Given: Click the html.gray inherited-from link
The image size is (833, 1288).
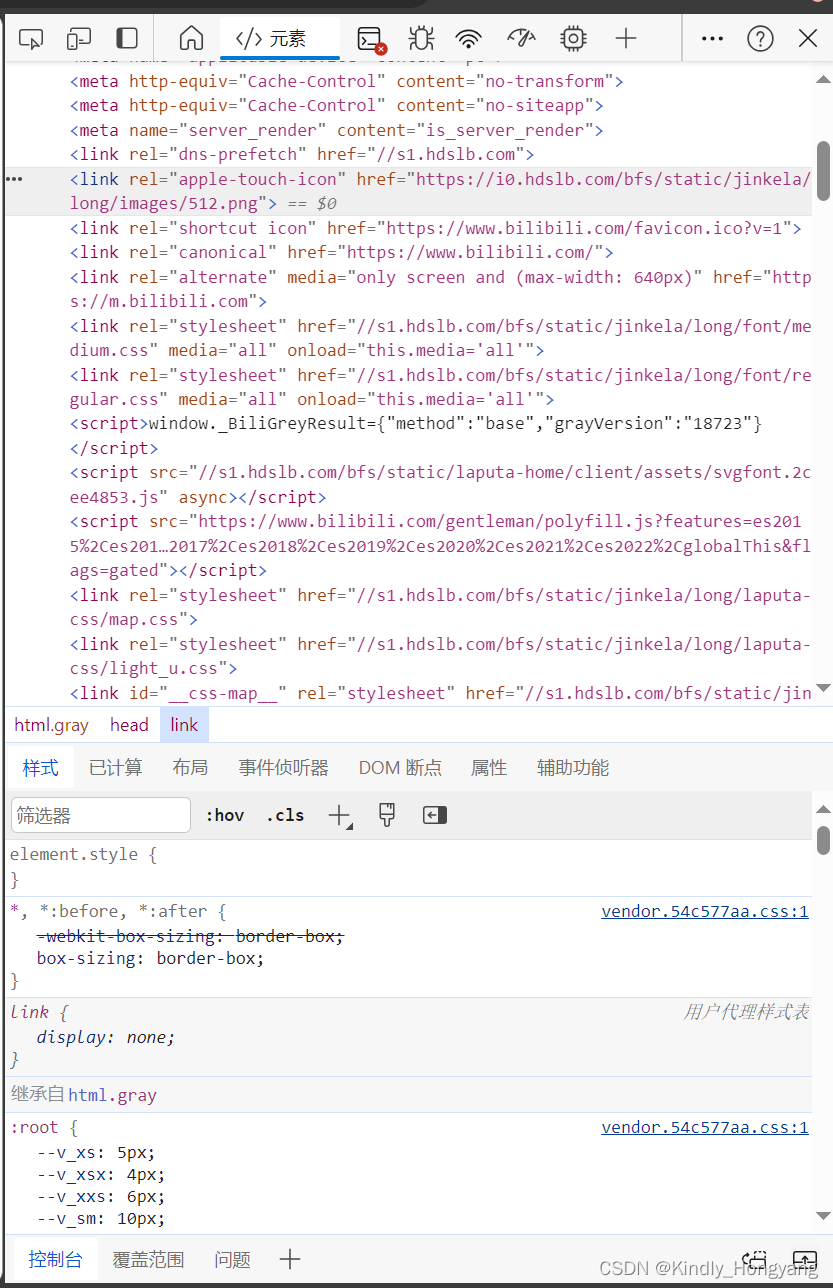Looking at the screenshot, I should [x=112, y=1095].
